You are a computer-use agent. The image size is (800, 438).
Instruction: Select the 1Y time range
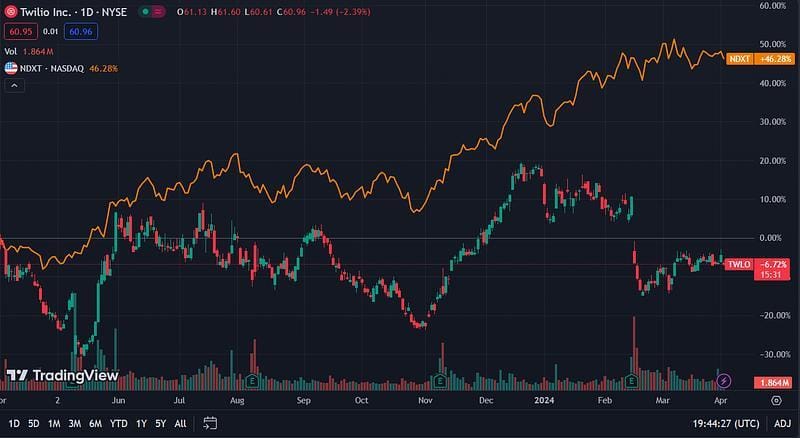tap(141, 423)
